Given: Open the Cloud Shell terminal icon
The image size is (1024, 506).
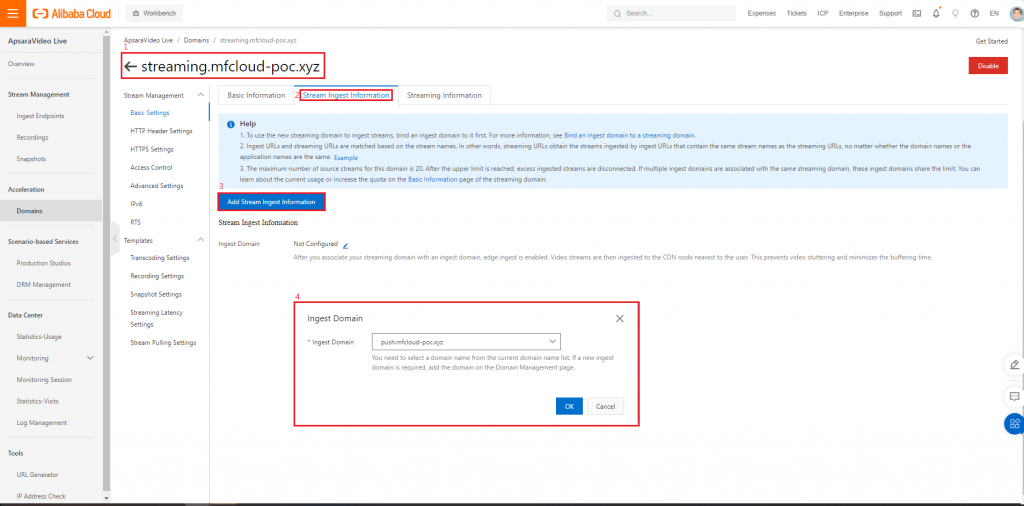Looking at the screenshot, I should tap(917, 13).
